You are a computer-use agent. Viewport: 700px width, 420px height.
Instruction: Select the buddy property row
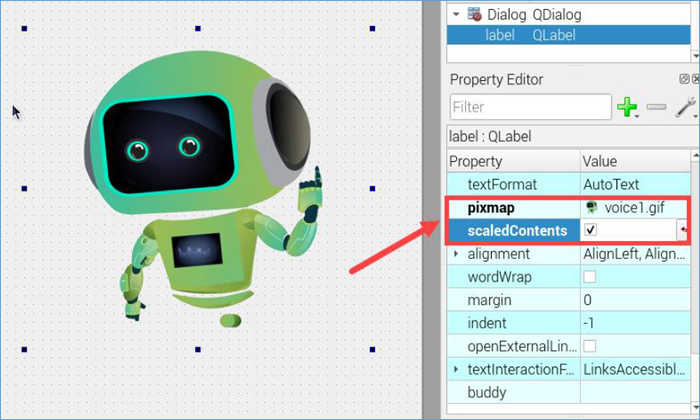568,392
